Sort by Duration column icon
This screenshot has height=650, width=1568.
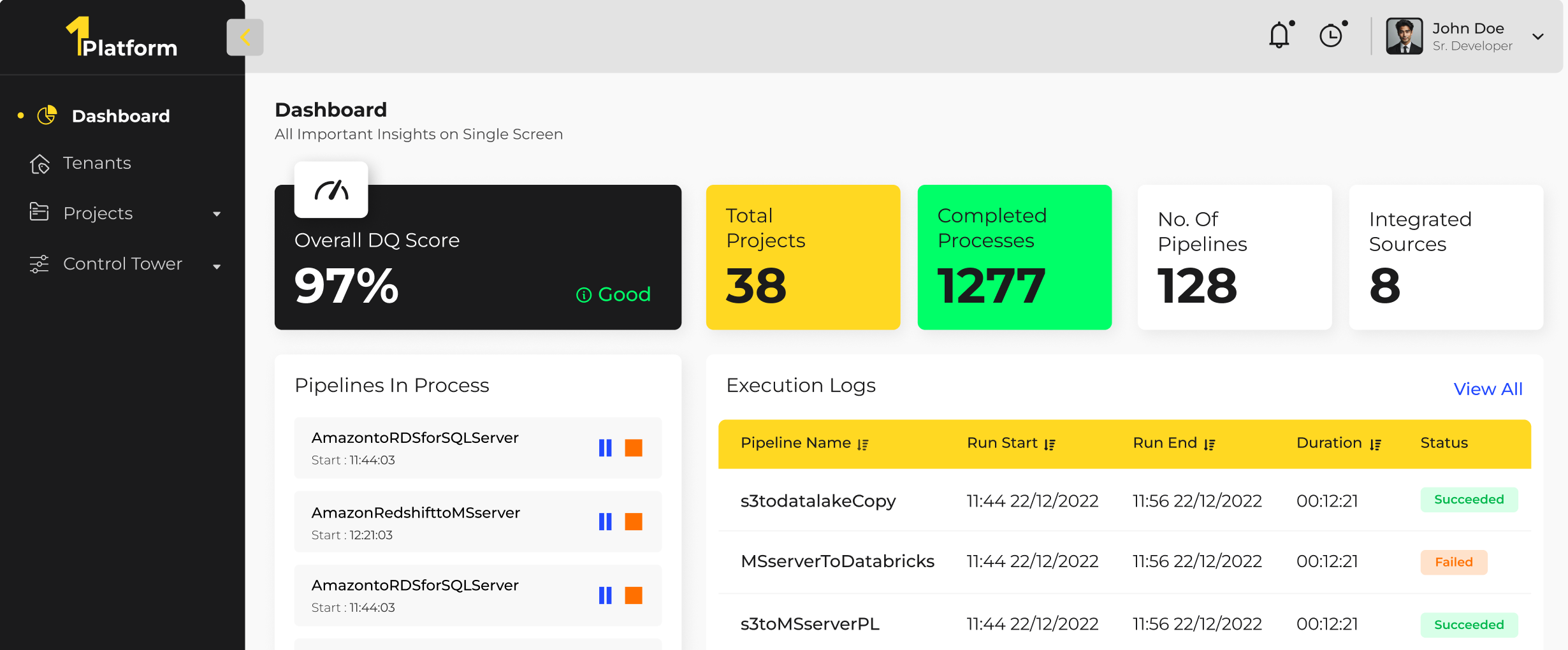pyautogui.click(x=1376, y=444)
